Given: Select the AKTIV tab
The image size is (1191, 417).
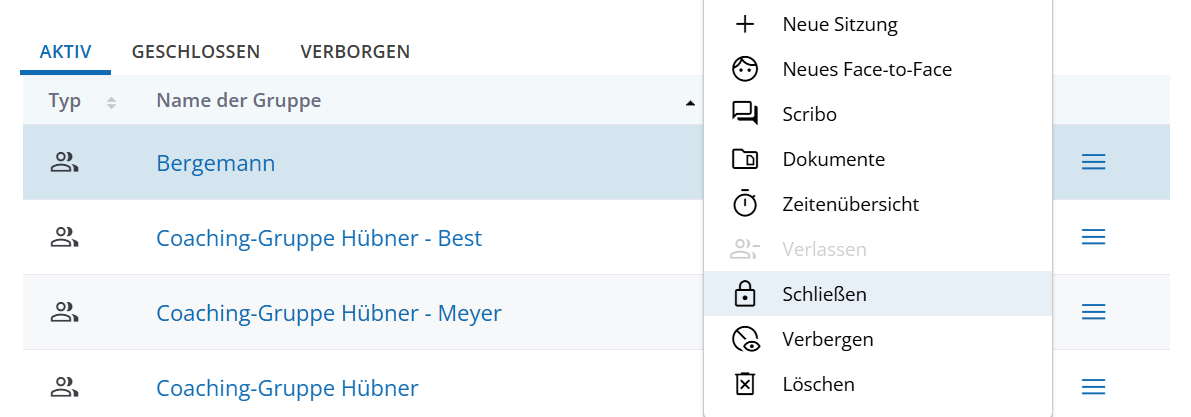Looking at the screenshot, I should 66,51.
